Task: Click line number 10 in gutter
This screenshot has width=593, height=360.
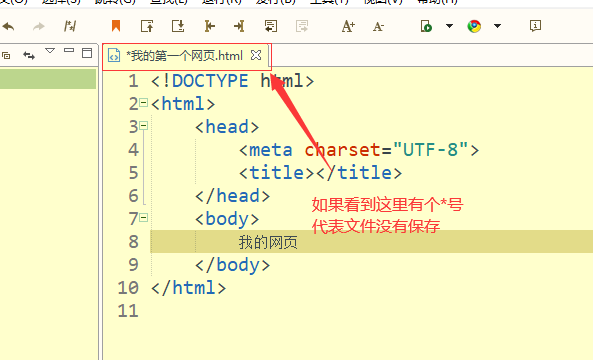Action: coord(128,288)
